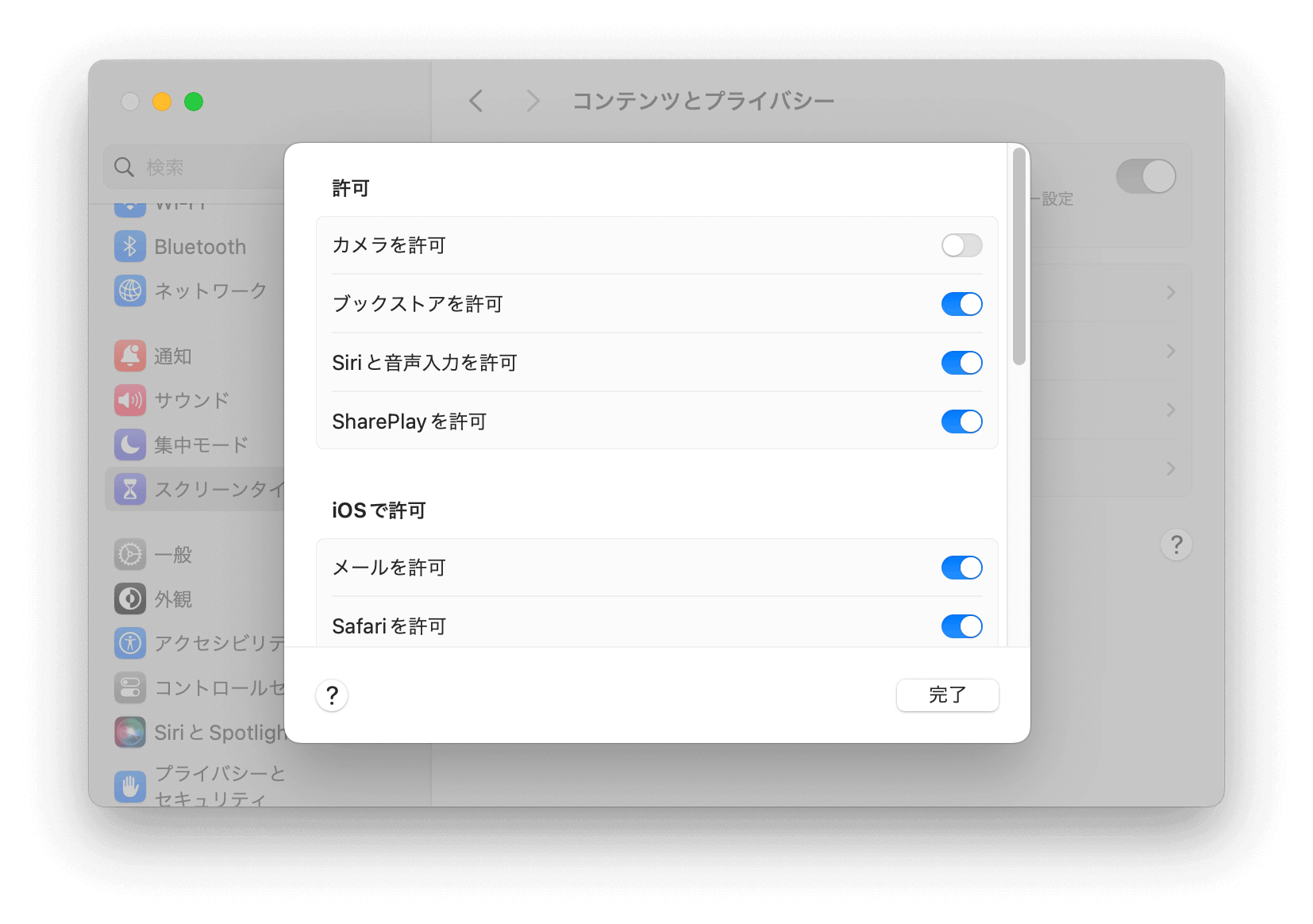Open 集中モード moon icon
The width and height of the screenshot is (1313, 924).
(x=130, y=445)
